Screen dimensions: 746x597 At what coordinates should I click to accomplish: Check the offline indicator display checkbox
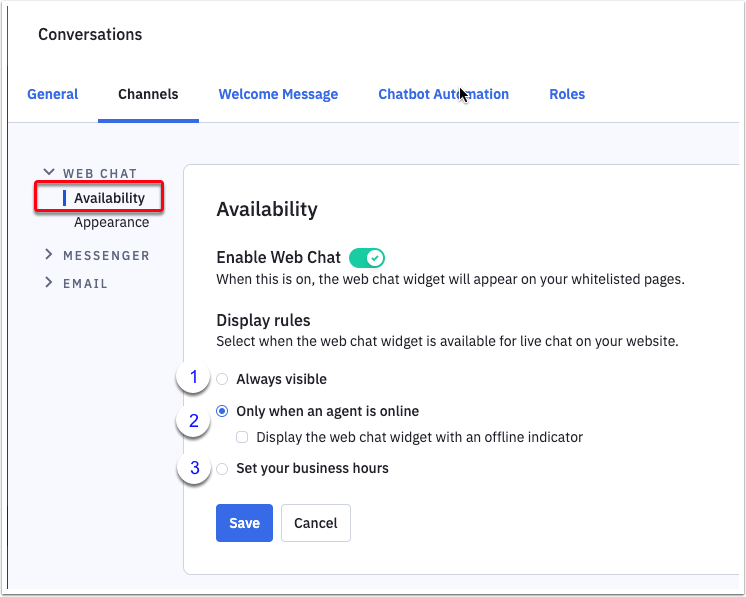[242, 437]
